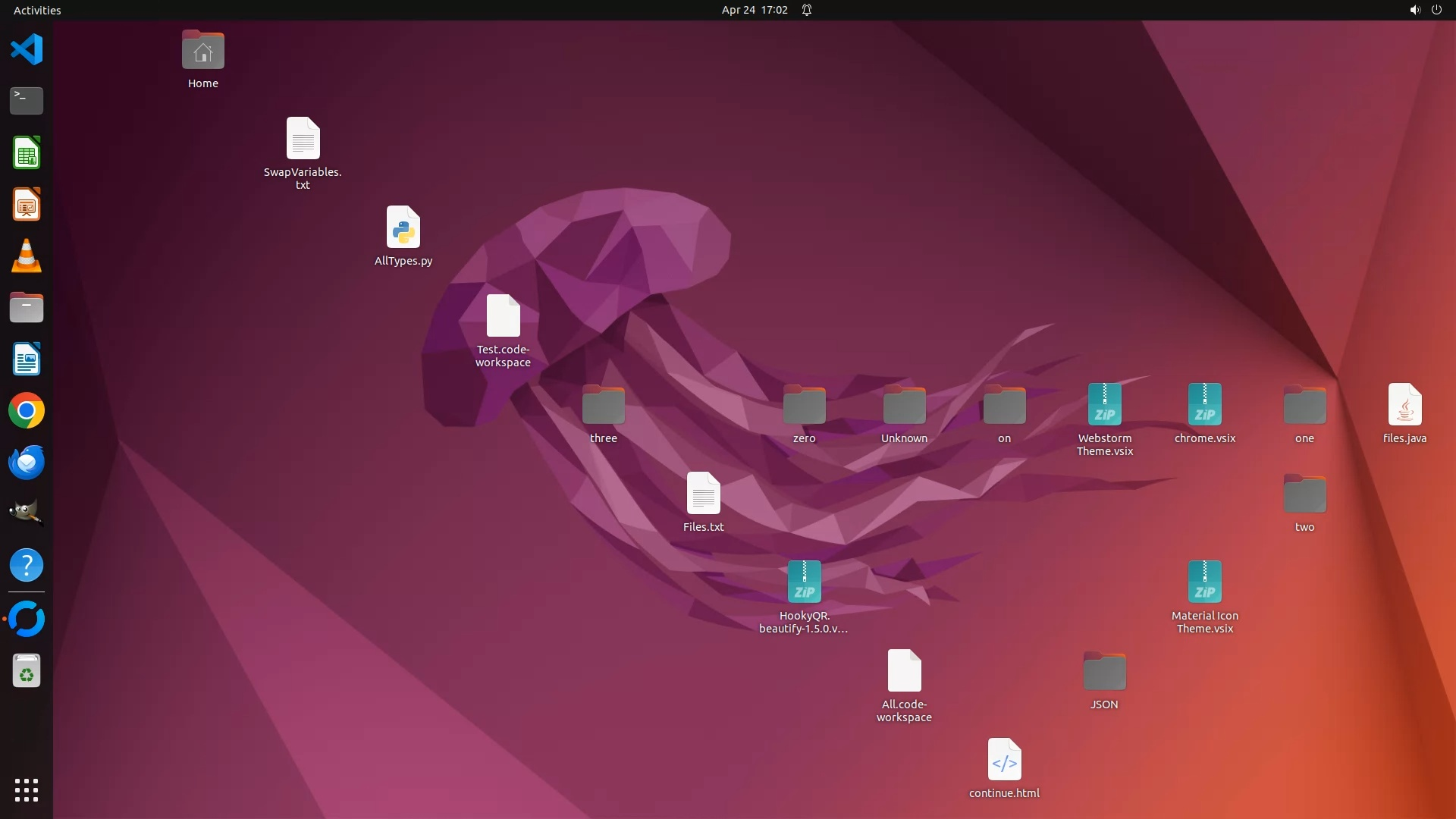Select Webstorm Theme.vsix archive

[x=1104, y=405]
